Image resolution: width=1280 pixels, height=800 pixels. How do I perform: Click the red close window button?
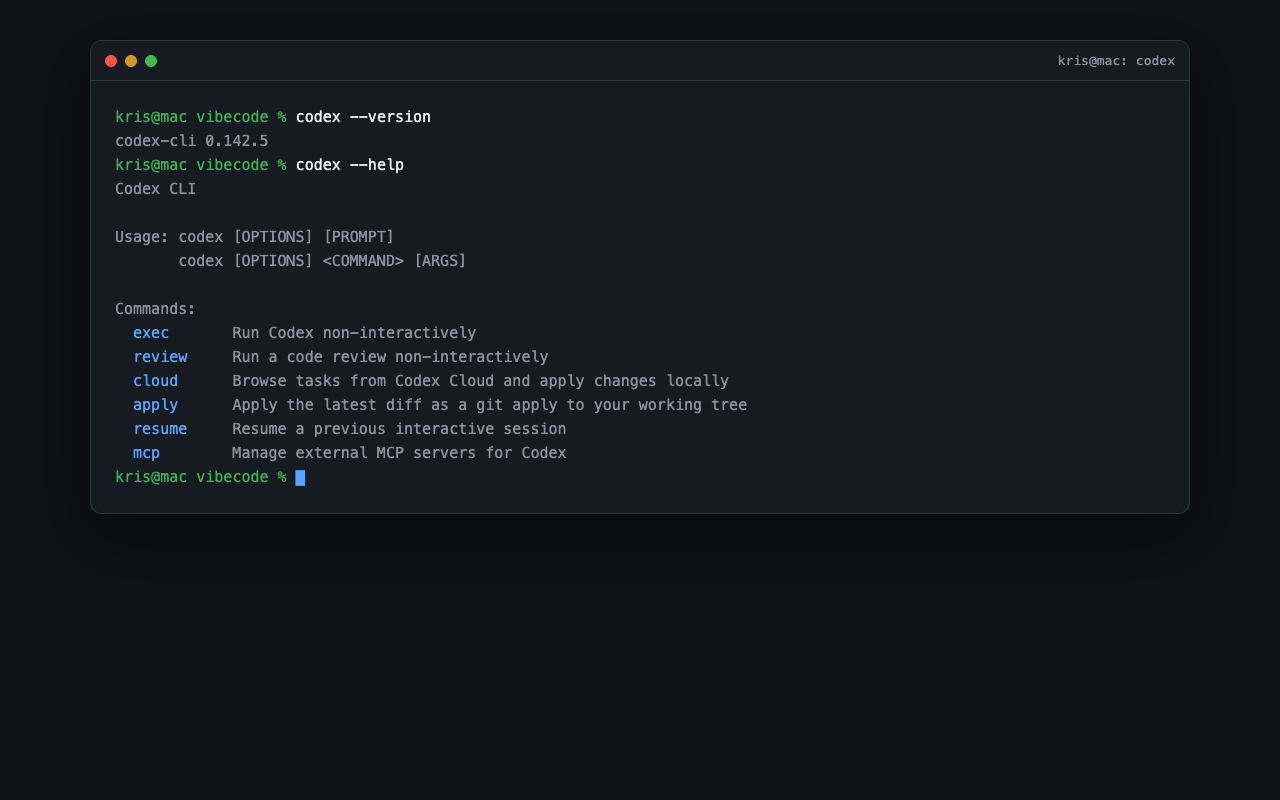[x=111, y=61]
